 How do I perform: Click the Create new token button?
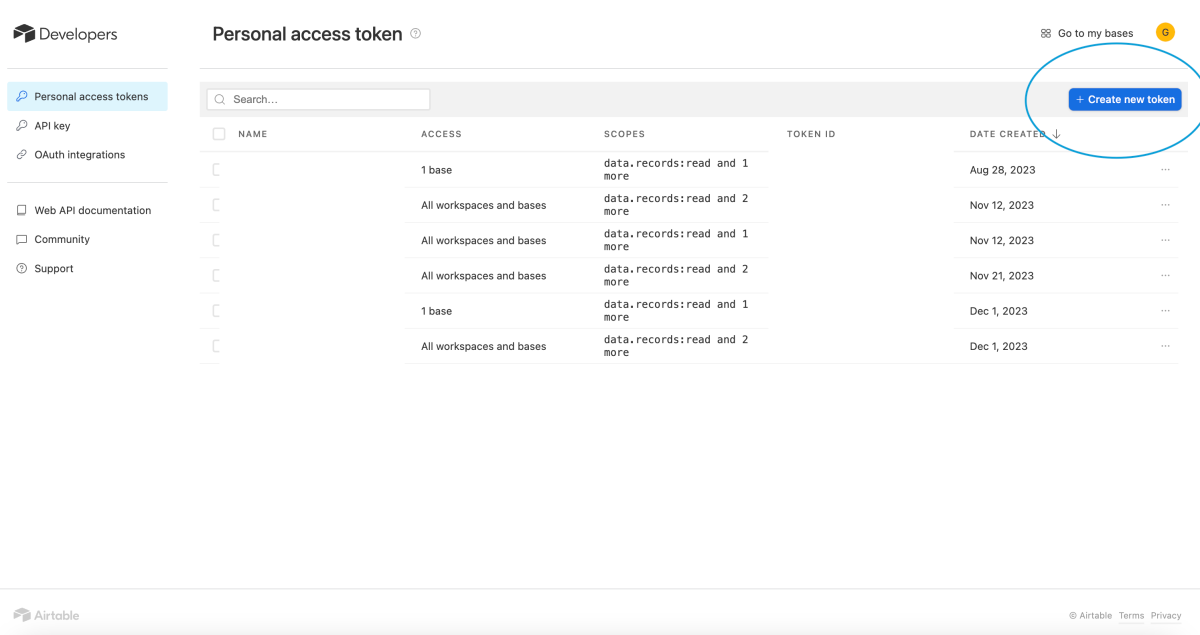1124,99
